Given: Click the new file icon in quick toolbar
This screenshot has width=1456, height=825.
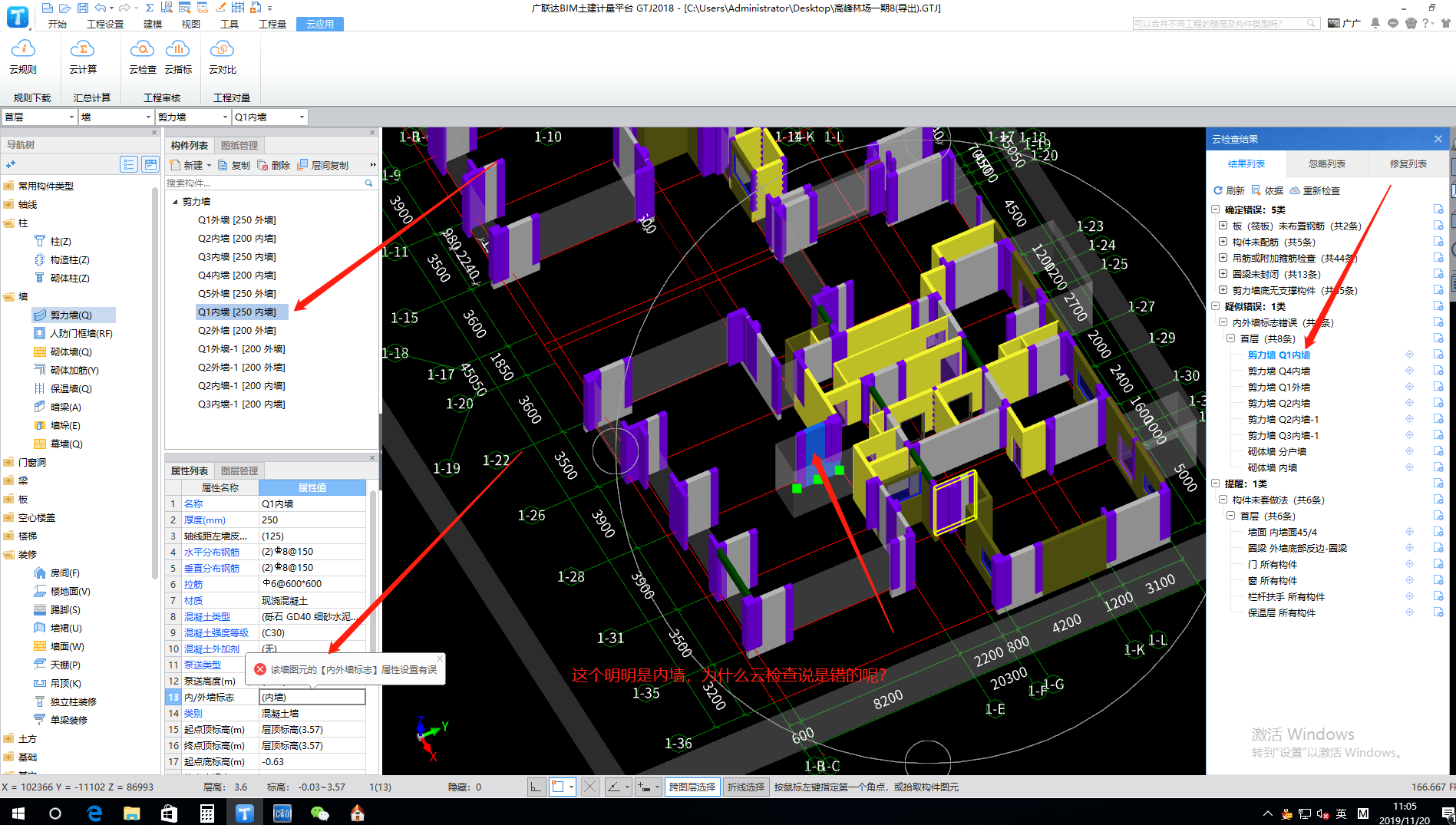Looking at the screenshot, I should [48, 8].
